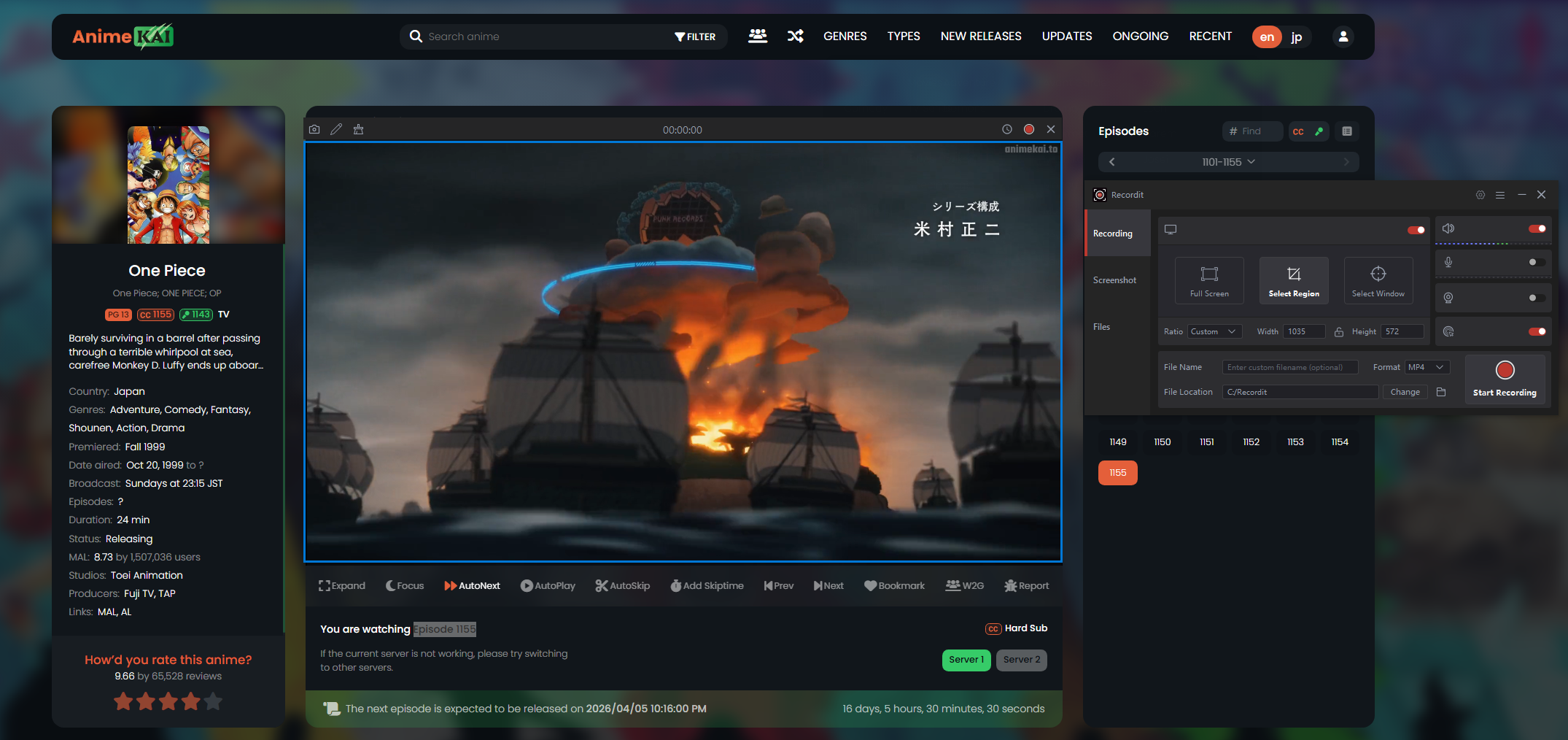Click the custom filename field
The height and width of the screenshot is (740, 1568).
[x=1290, y=367]
